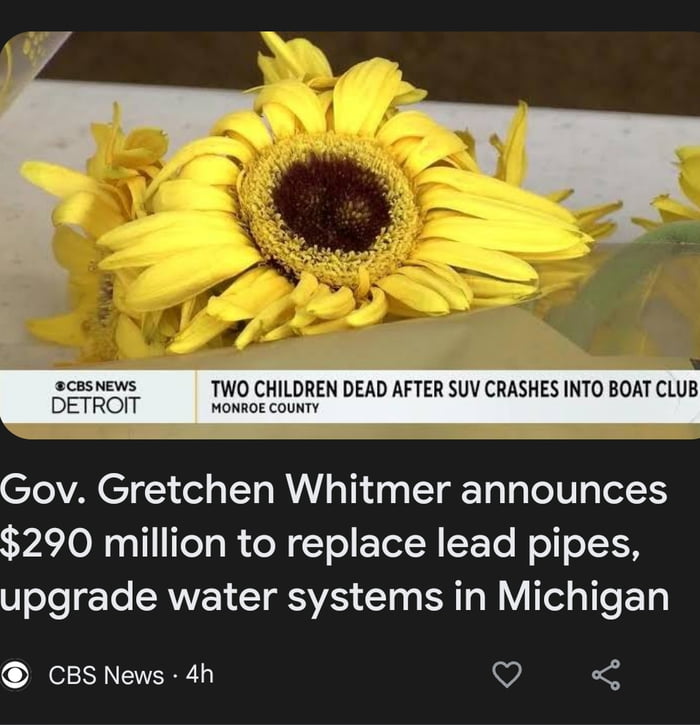The height and width of the screenshot is (725, 700).
Task: Click 'upgrade water systems in Michigan' text
Action: tap(334, 596)
